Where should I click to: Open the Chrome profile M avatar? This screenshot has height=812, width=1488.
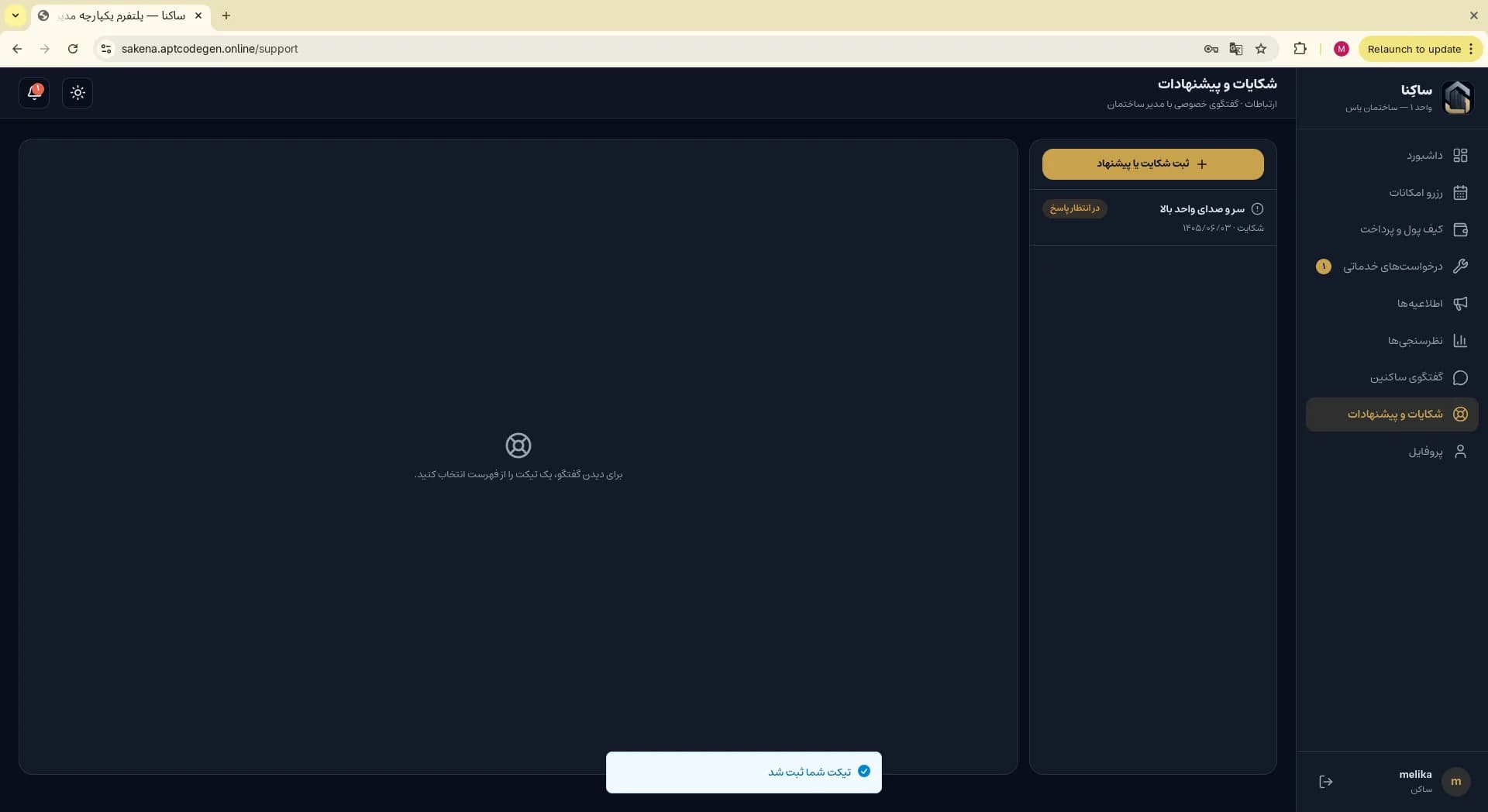(1342, 49)
